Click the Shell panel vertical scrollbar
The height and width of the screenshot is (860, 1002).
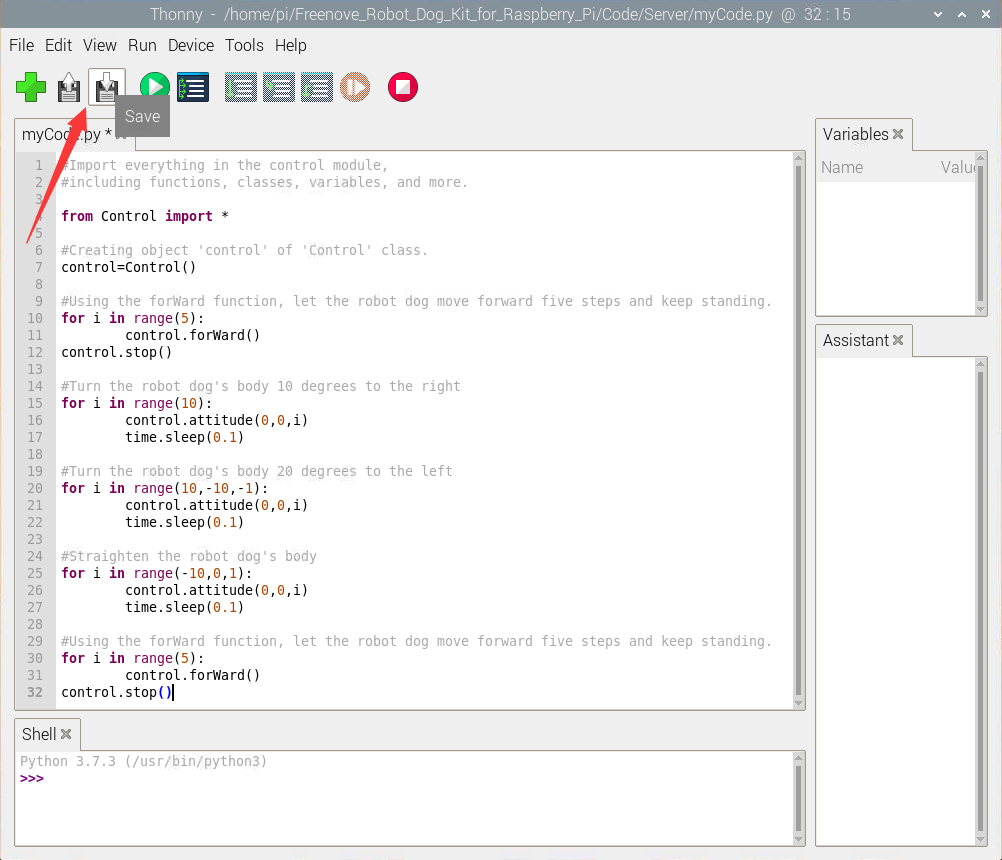[798, 799]
